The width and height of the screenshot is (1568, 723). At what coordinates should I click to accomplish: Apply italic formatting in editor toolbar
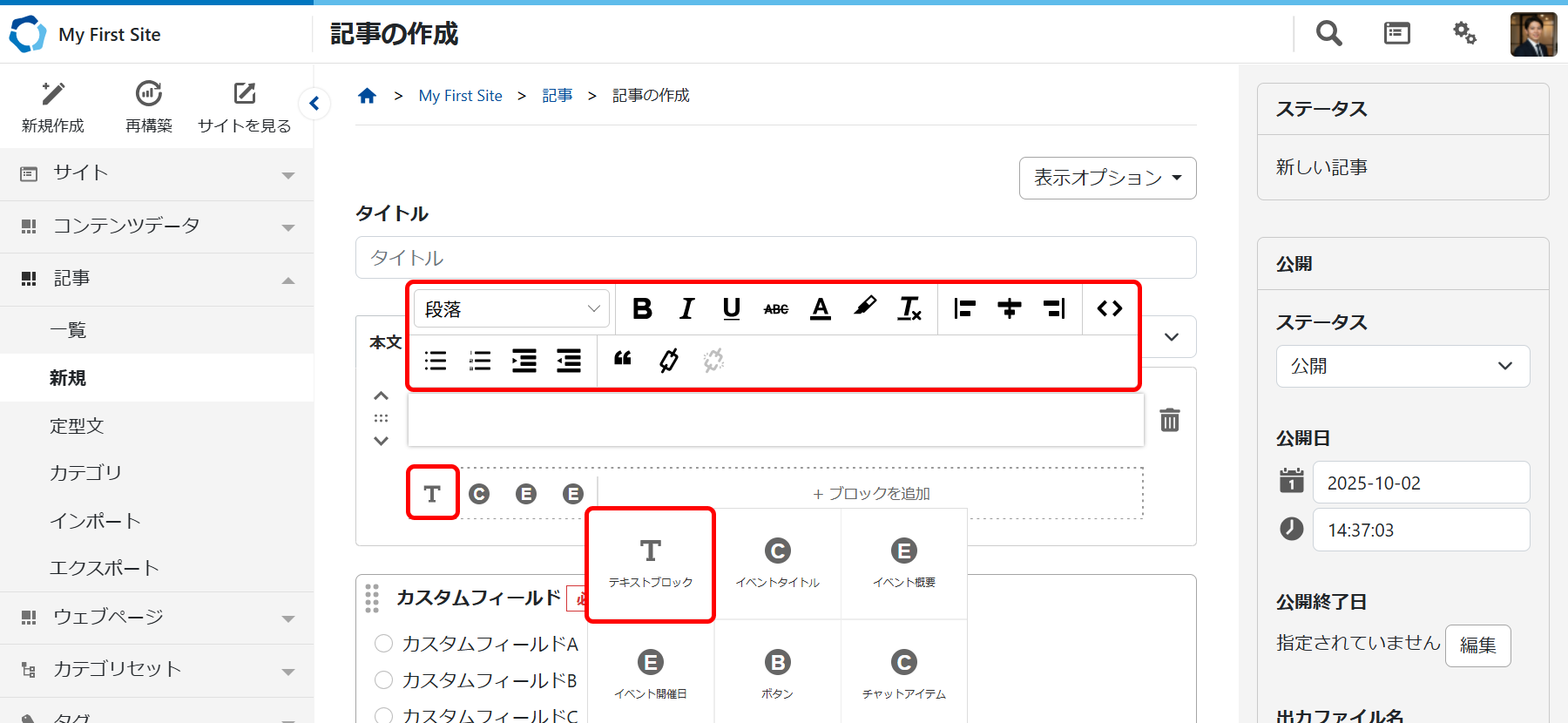tap(686, 308)
